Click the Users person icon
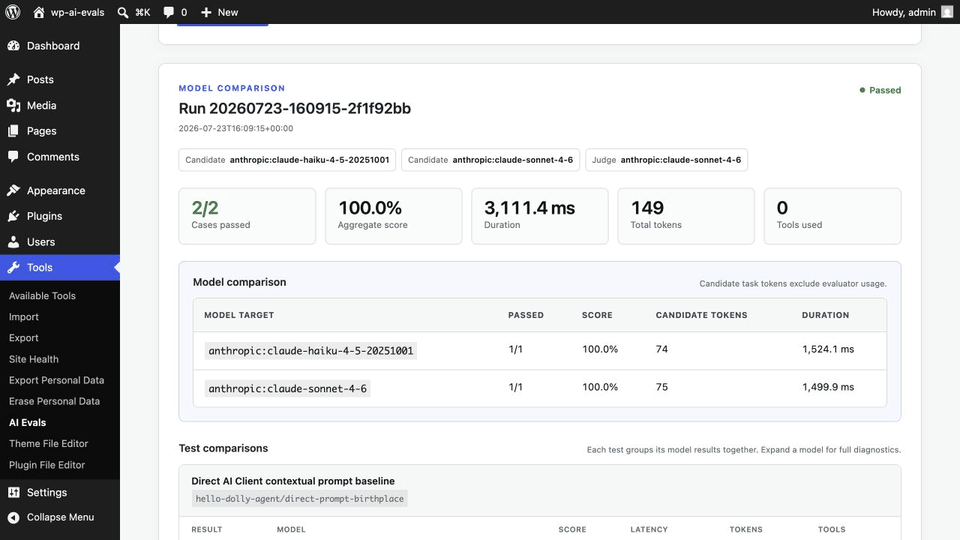 pos(13,242)
